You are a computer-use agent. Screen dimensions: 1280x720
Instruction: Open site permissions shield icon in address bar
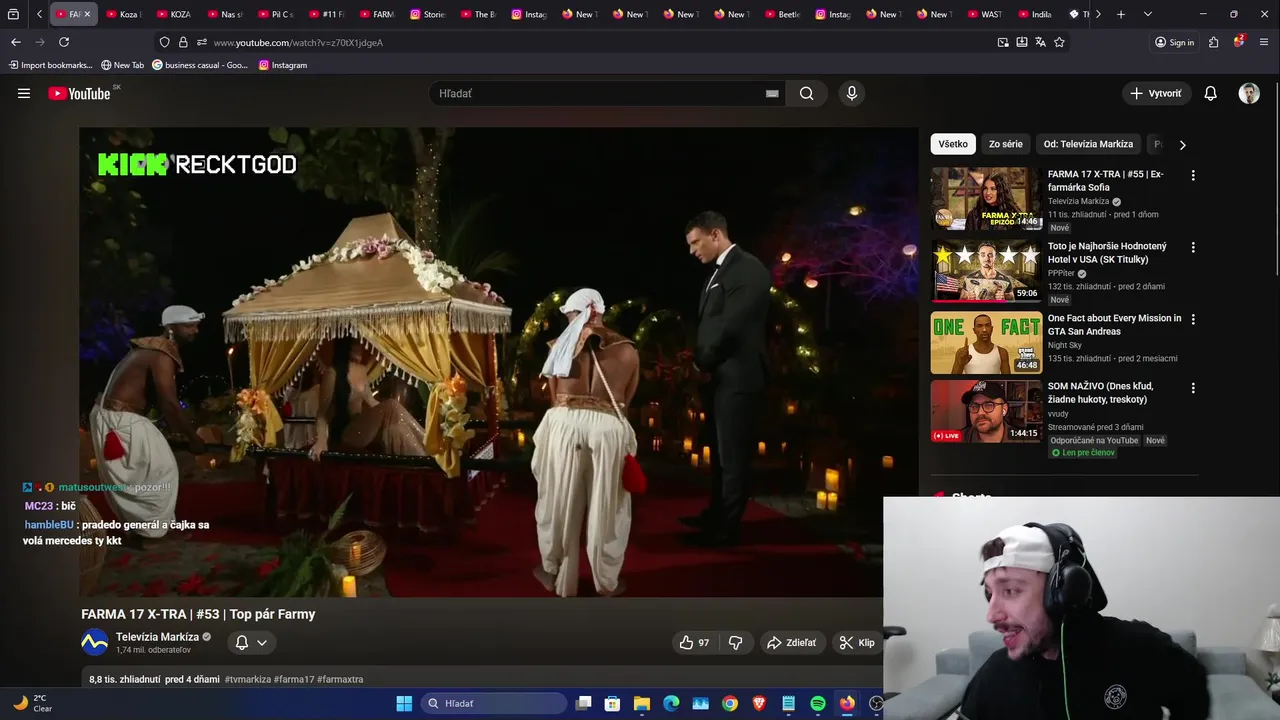pyautogui.click(x=164, y=42)
